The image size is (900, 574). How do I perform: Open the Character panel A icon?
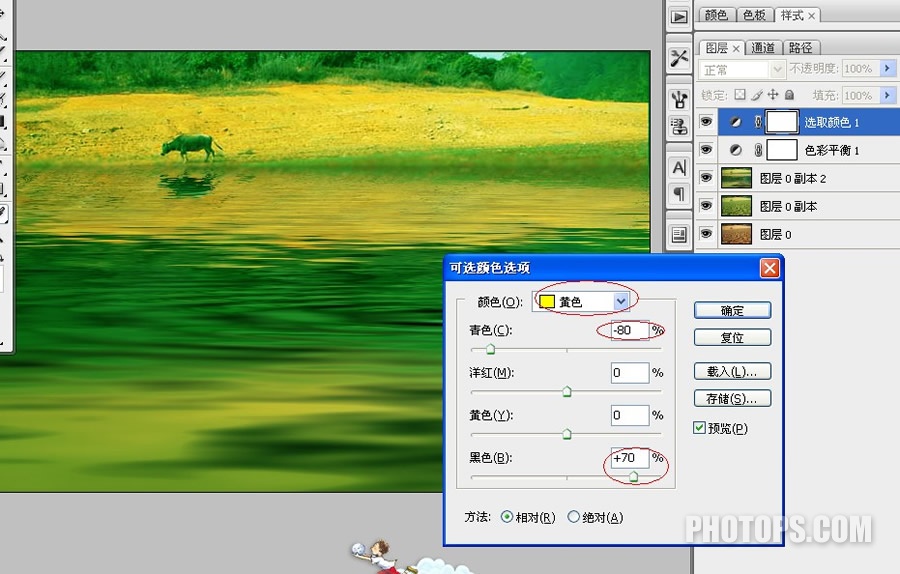click(679, 168)
